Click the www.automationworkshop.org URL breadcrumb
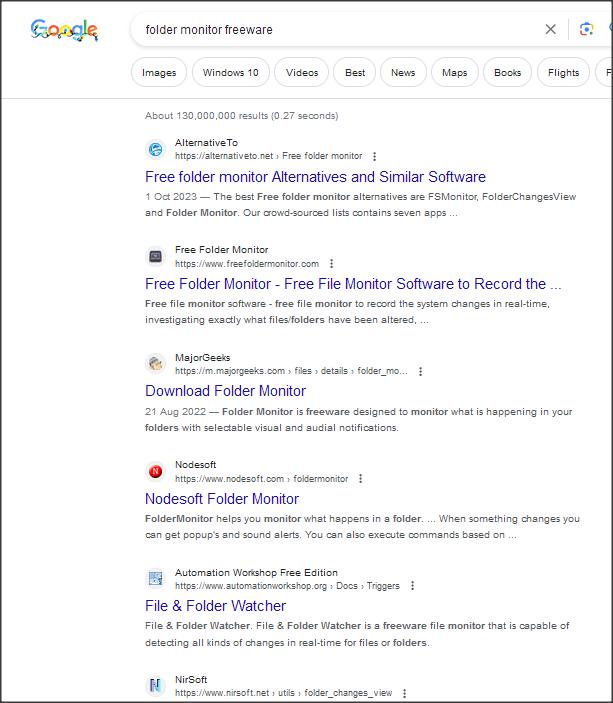Screen dimensions: 613x703 (x=287, y=586)
